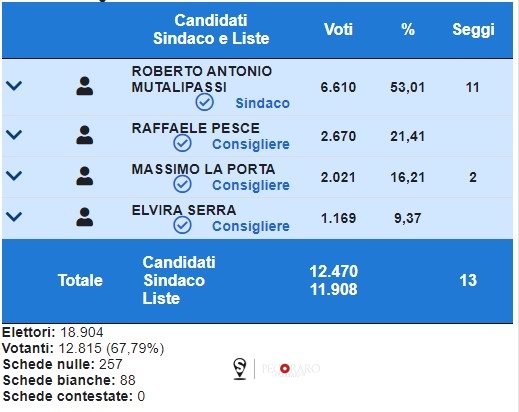This screenshot has width=519, height=412.
Task: Click La Porta's Consigliere checkmark icon
Action: pyautogui.click(x=182, y=184)
